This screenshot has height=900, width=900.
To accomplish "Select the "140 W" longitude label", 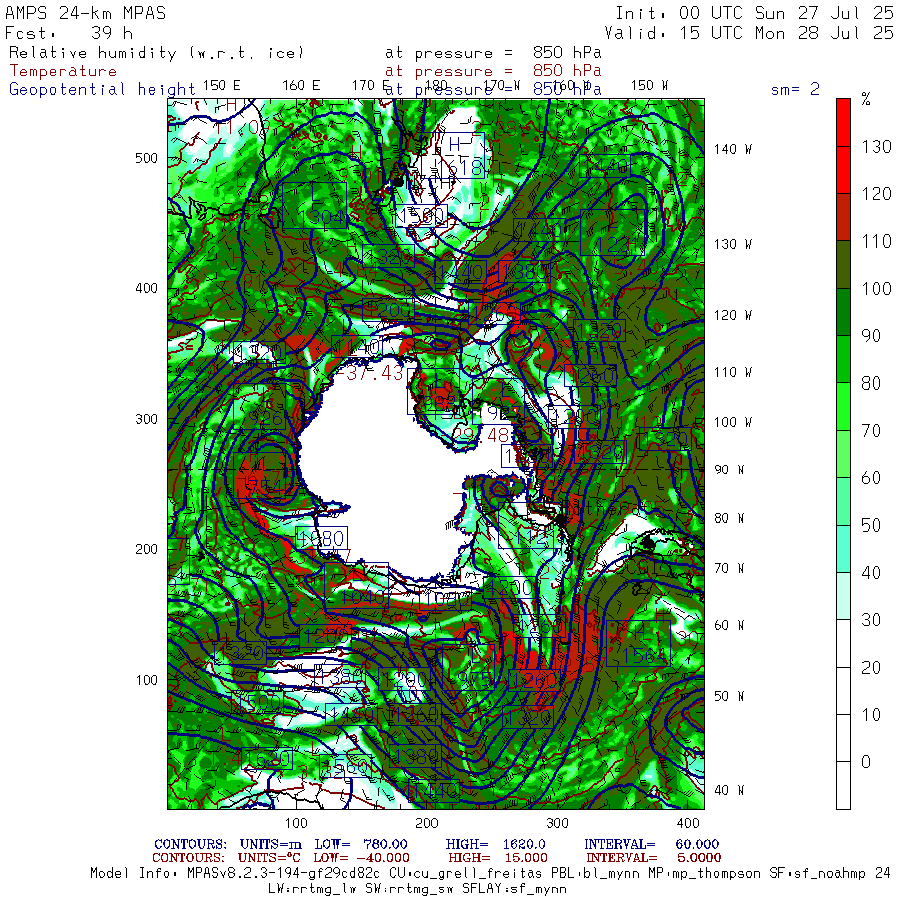I will click(732, 149).
